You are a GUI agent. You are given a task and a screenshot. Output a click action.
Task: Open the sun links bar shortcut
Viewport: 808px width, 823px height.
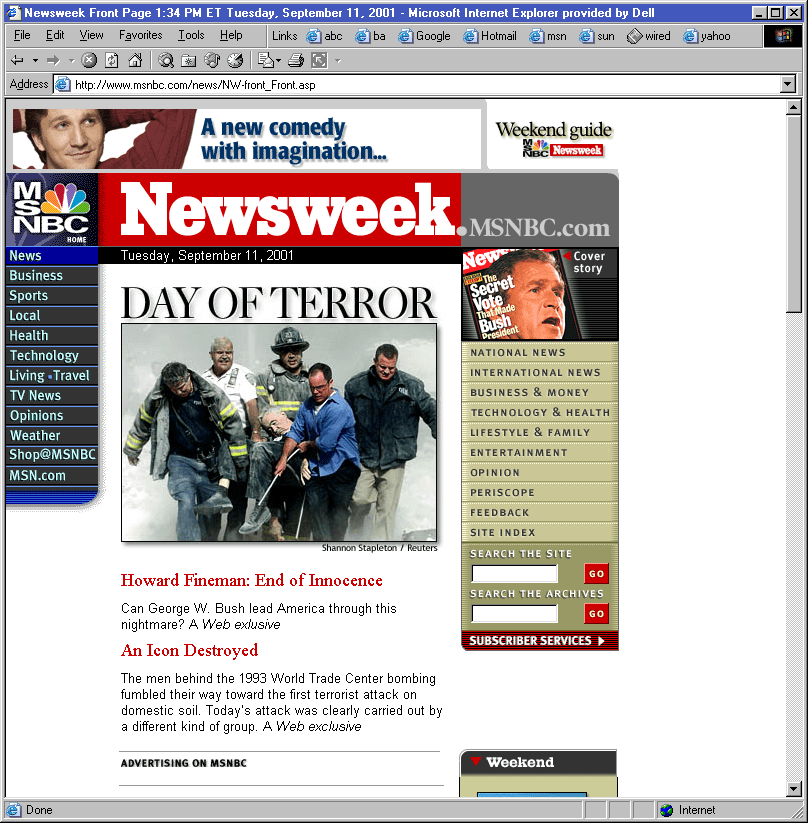[x=596, y=36]
